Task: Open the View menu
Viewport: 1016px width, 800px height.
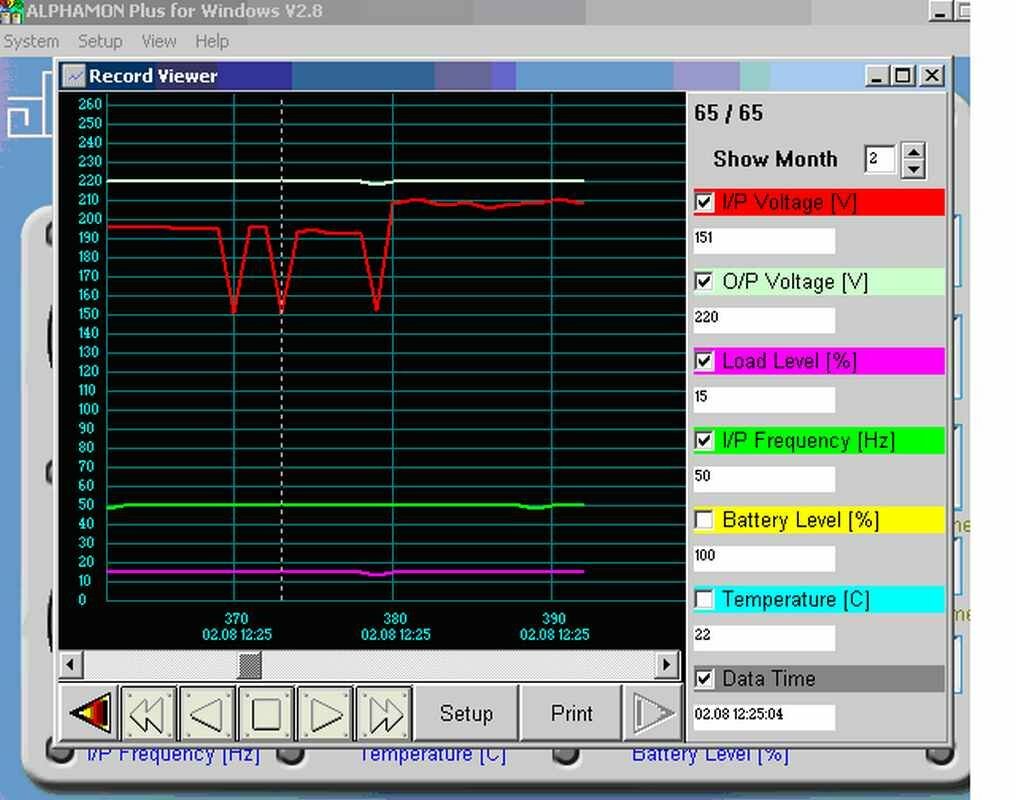Action: click(158, 41)
